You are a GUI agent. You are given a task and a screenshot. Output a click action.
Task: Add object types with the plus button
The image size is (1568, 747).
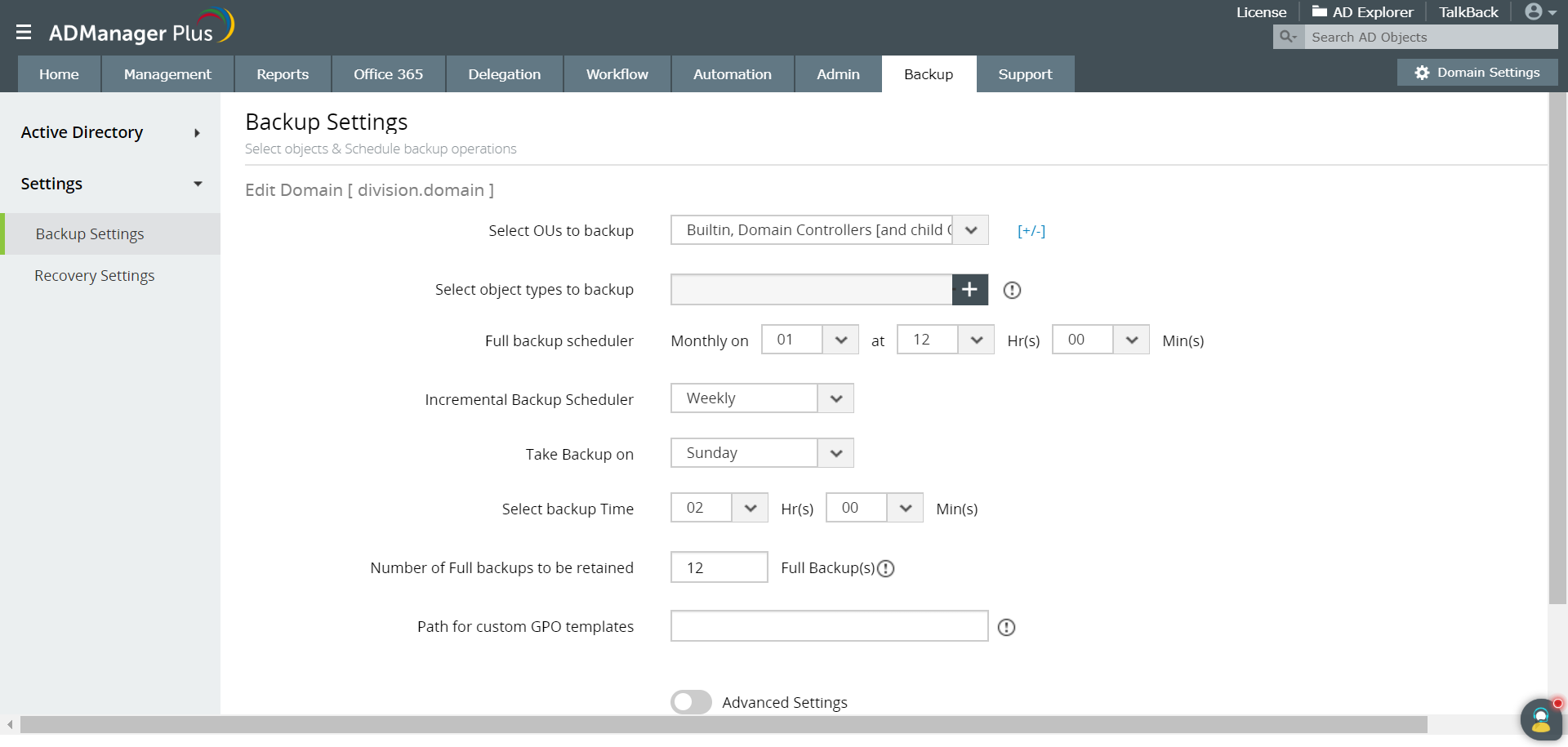(969, 290)
